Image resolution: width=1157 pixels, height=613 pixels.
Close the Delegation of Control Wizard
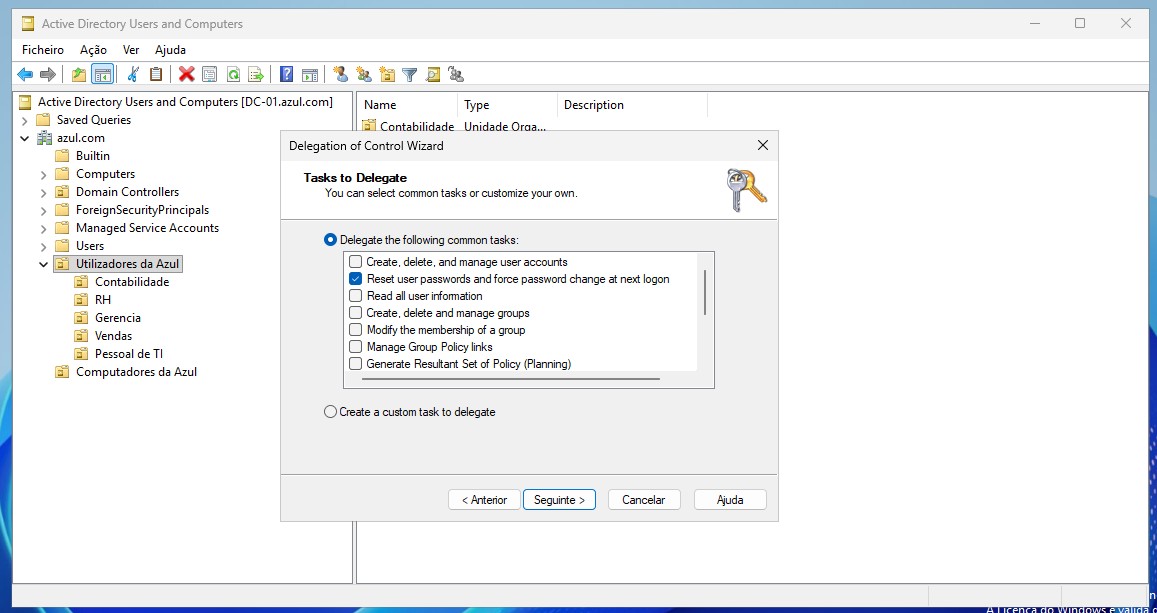pyautogui.click(x=763, y=145)
